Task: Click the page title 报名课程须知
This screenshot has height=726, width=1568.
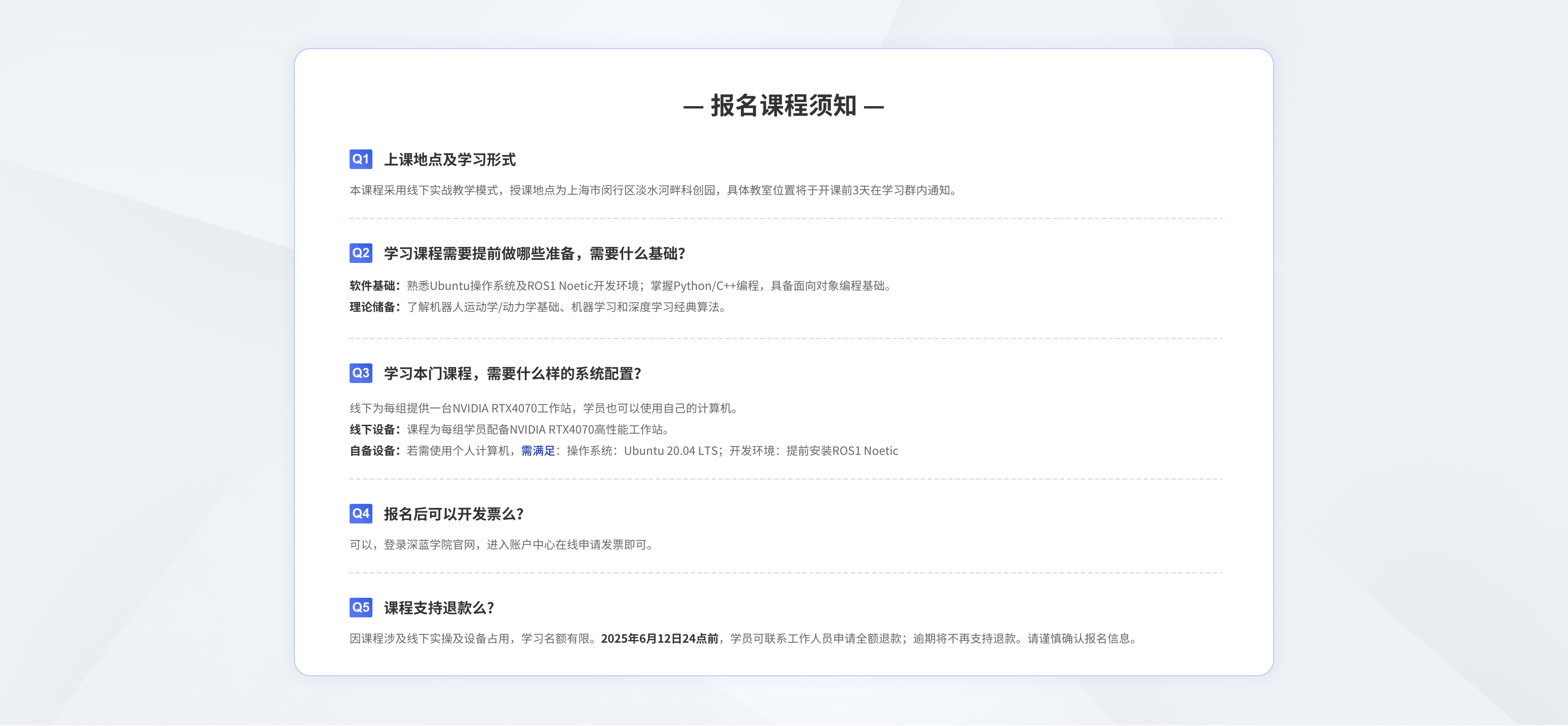Action: click(784, 105)
